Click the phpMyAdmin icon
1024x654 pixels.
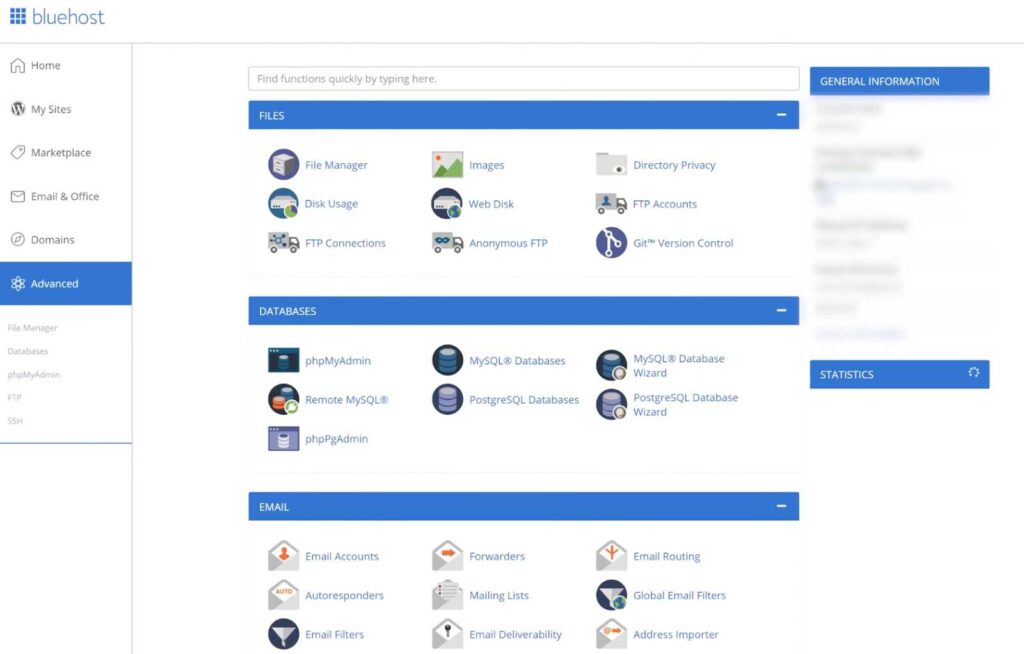[x=283, y=361]
